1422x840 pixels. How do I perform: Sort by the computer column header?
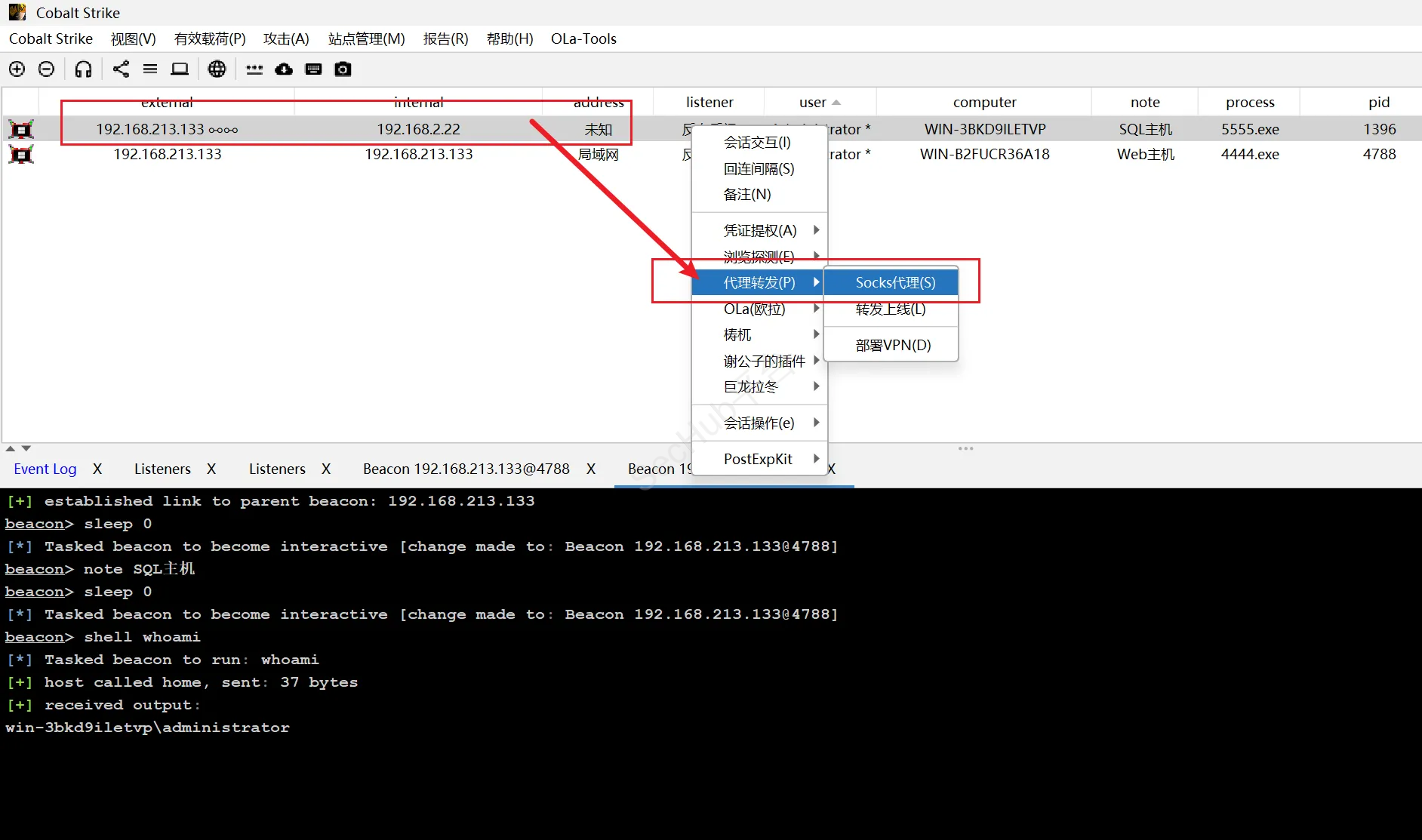click(x=984, y=102)
